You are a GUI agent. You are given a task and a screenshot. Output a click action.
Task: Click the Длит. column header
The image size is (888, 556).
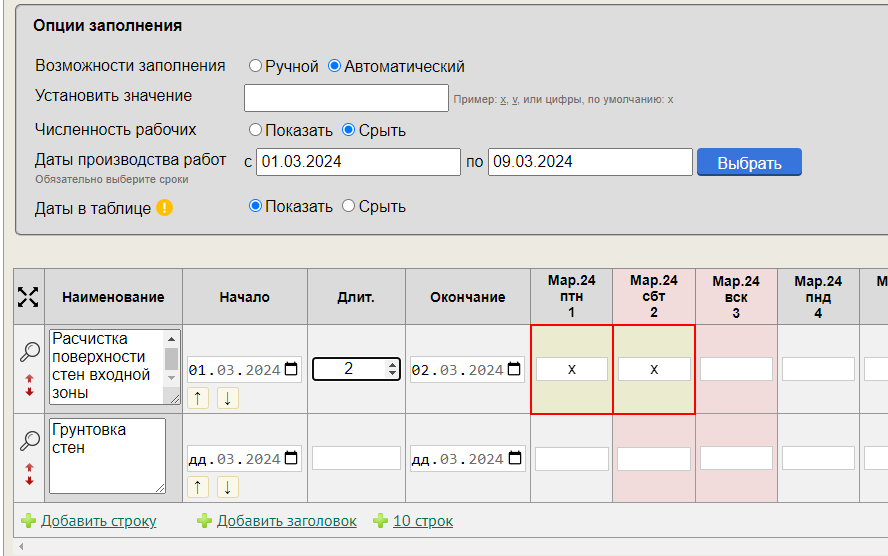356,297
